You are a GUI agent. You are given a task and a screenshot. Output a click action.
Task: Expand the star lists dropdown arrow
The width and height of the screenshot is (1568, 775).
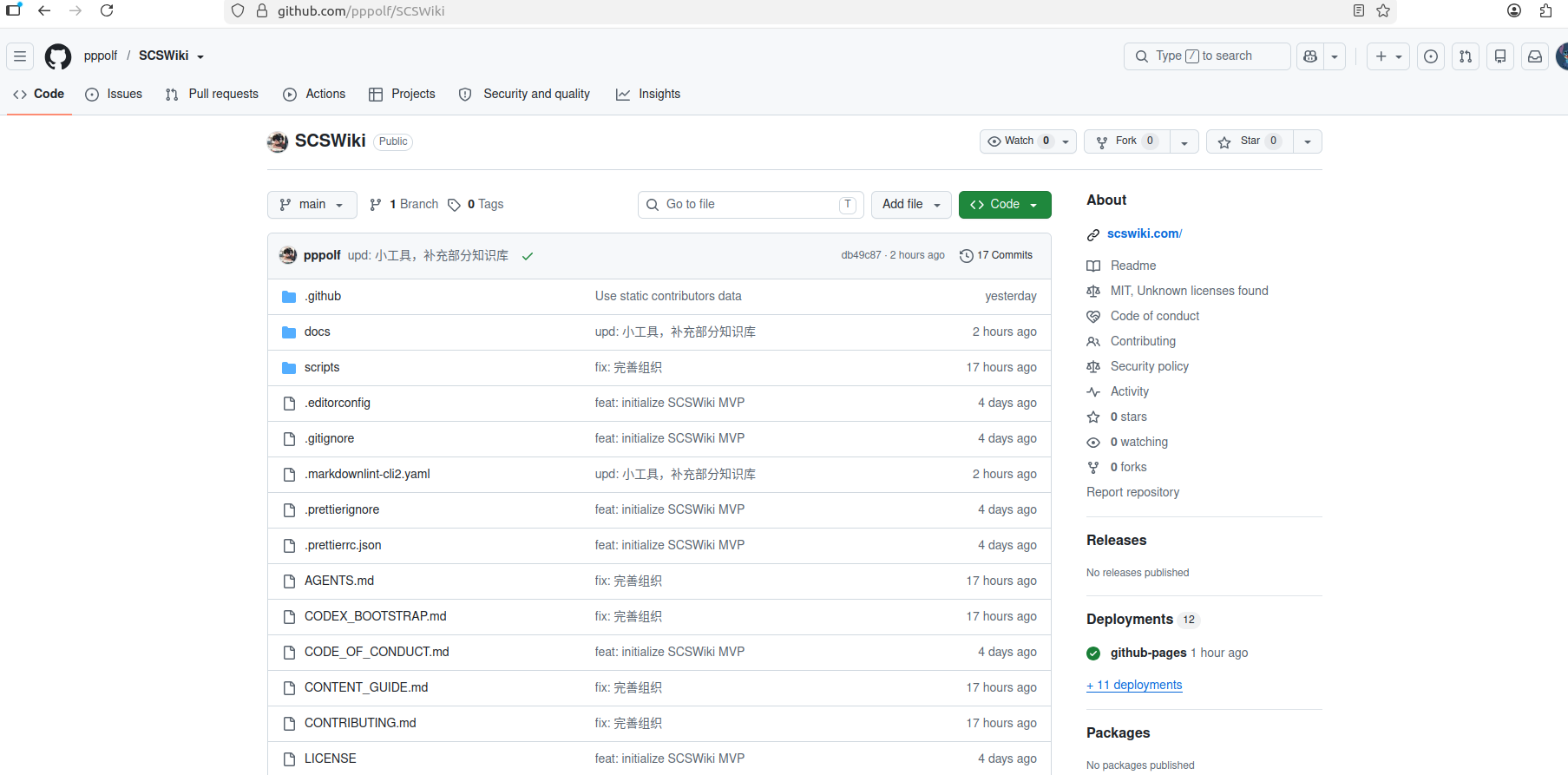pyautogui.click(x=1308, y=141)
